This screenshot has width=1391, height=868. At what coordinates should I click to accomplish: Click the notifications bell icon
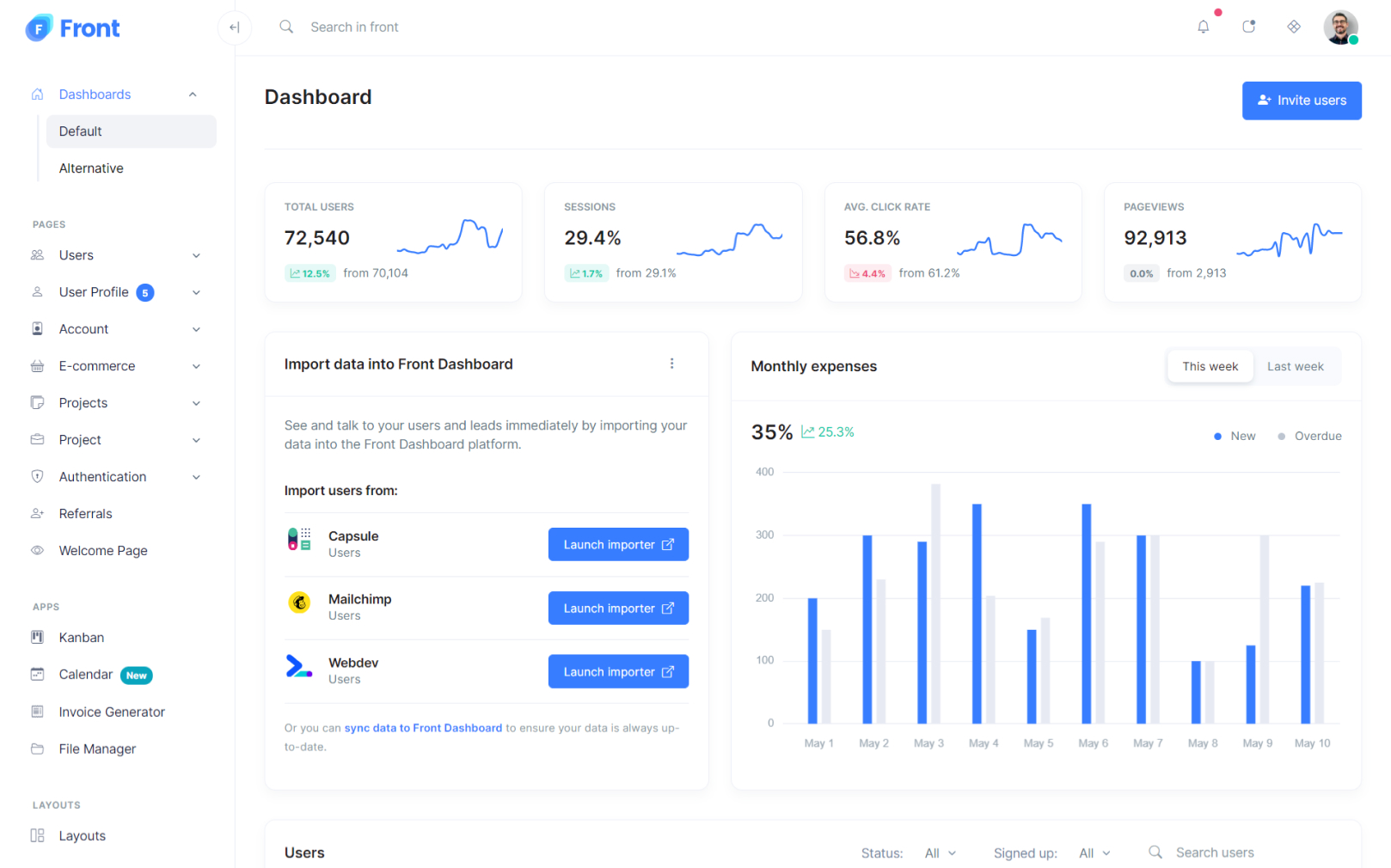tap(1203, 27)
